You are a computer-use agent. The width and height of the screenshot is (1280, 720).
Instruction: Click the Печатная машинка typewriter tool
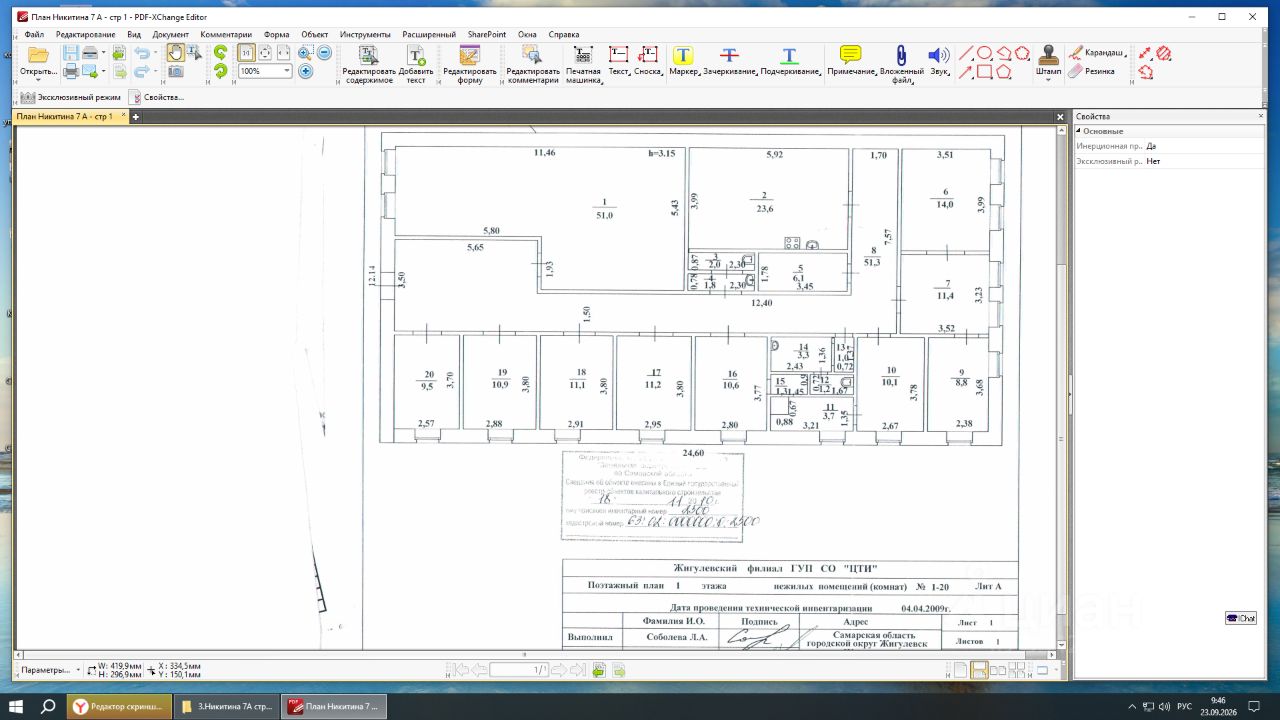[x=583, y=64]
